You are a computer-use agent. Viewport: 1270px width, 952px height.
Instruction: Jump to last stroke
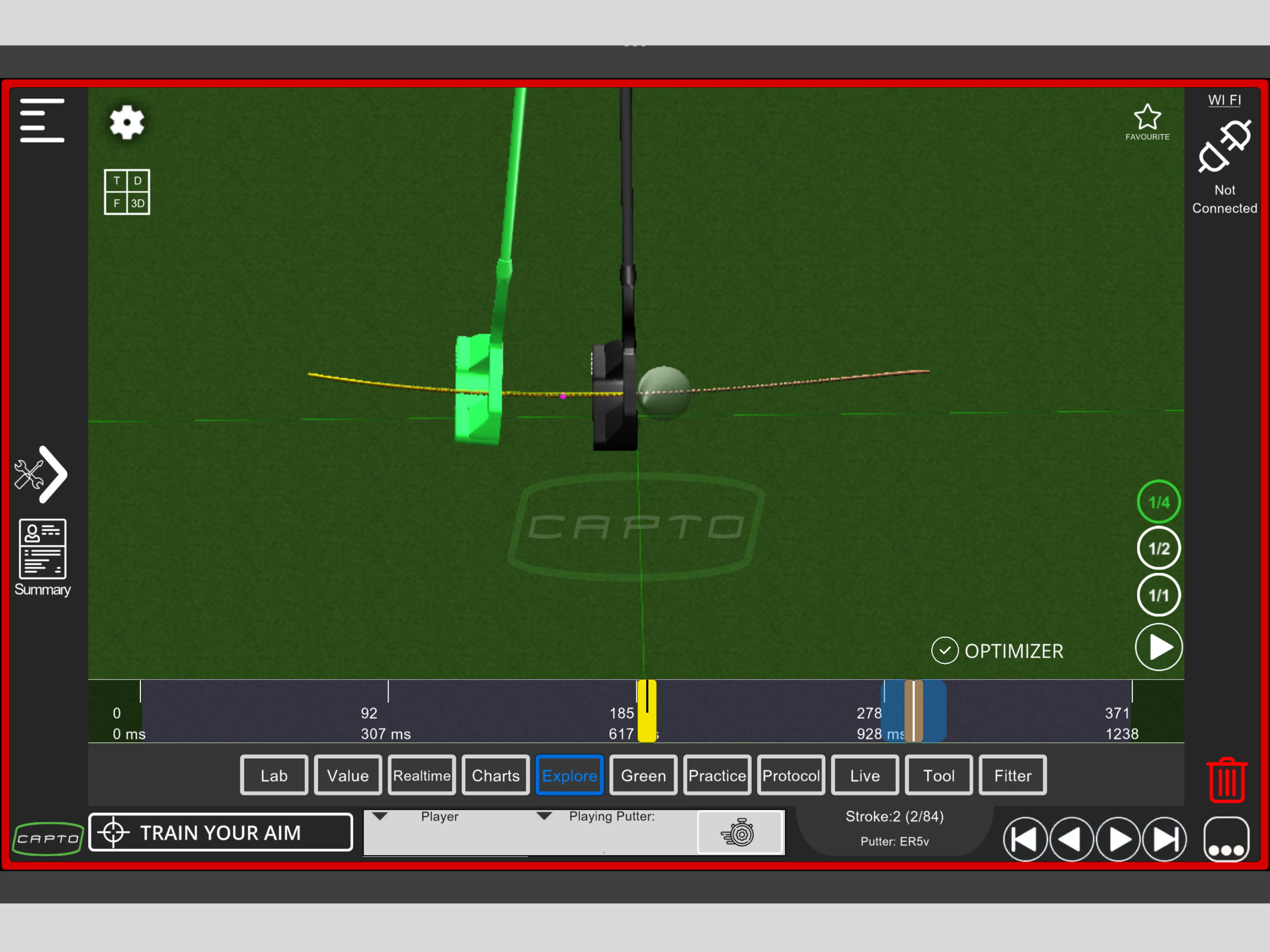pyautogui.click(x=1165, y=840)
